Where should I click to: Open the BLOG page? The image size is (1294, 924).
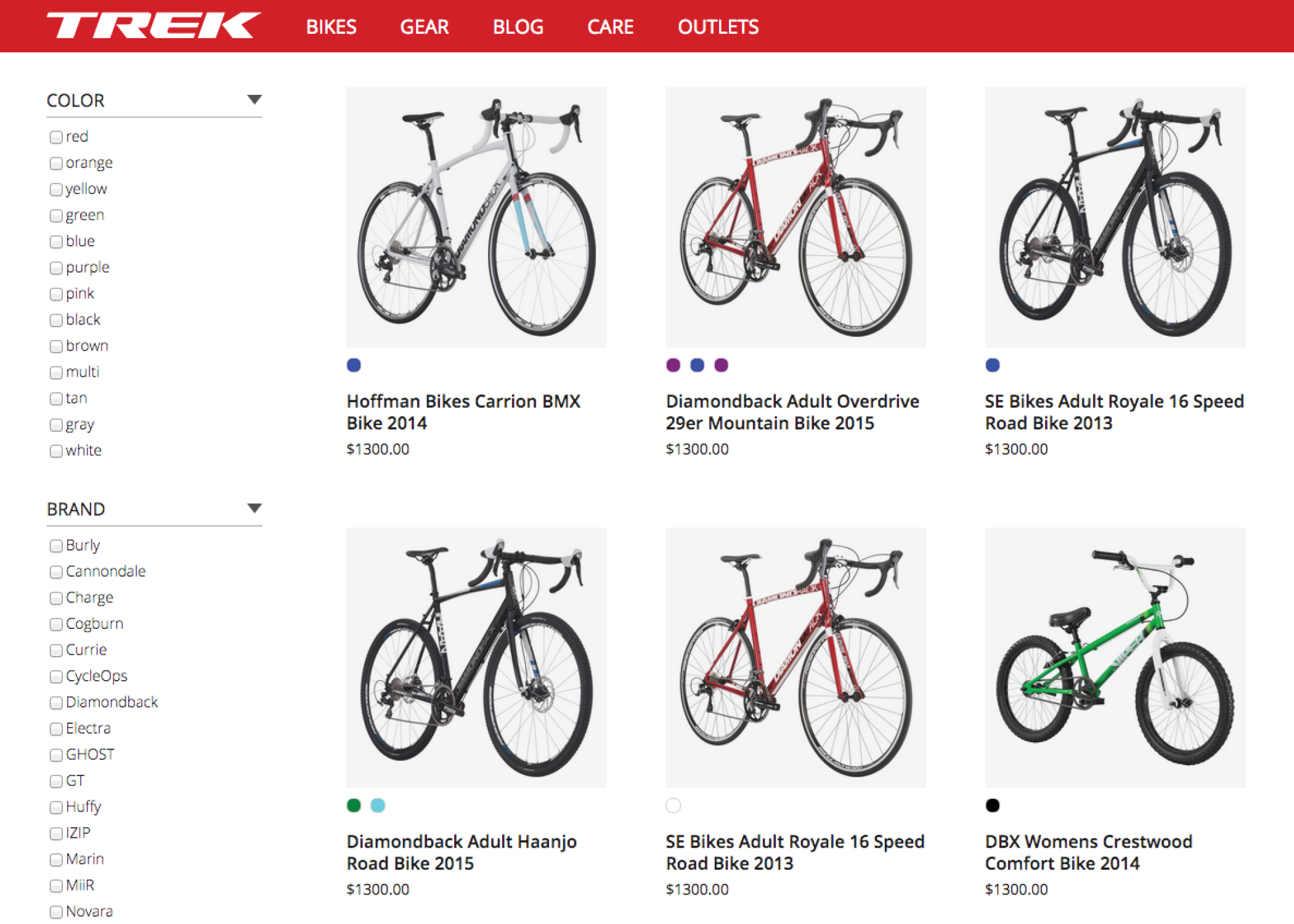pyautogui.click(x=518, y=27)
